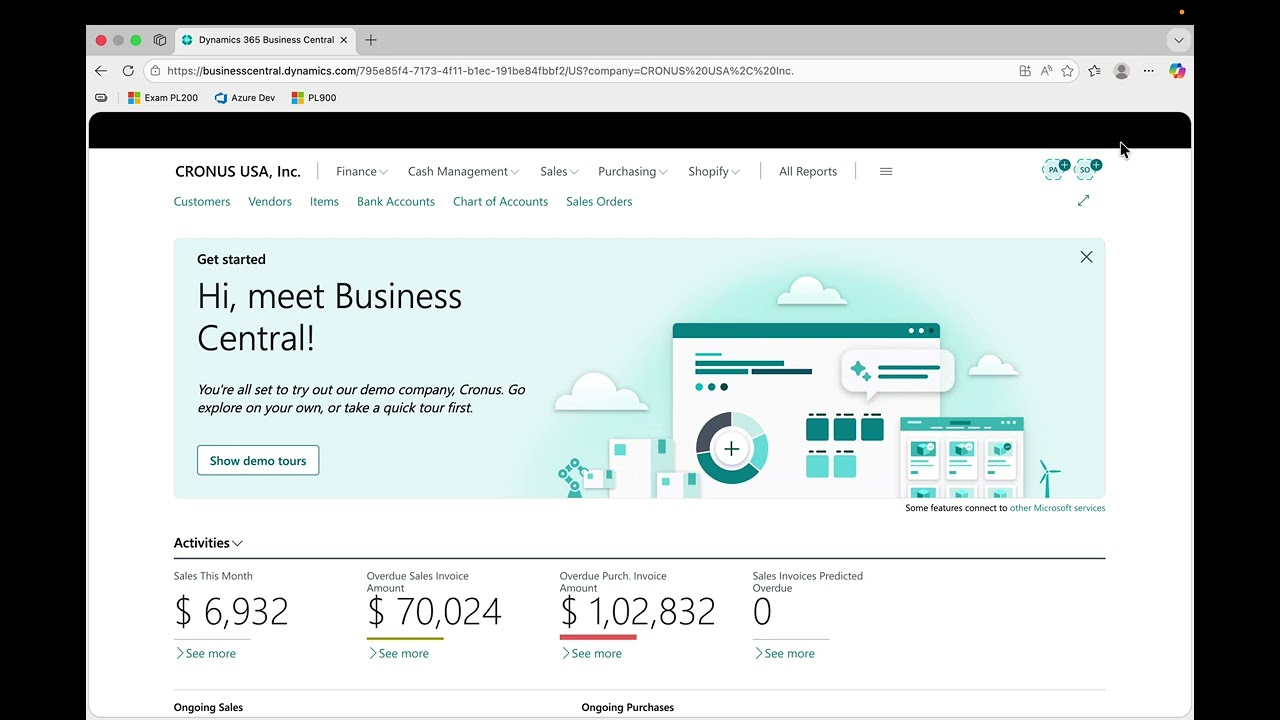
Task: Go back with the browser back arrow
Action: click(101, 71)
